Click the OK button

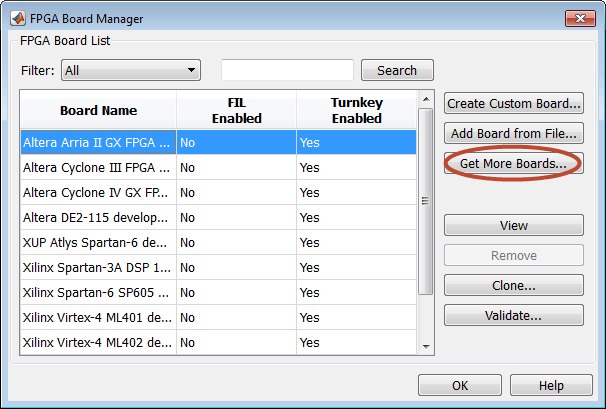tap(460, 385)
